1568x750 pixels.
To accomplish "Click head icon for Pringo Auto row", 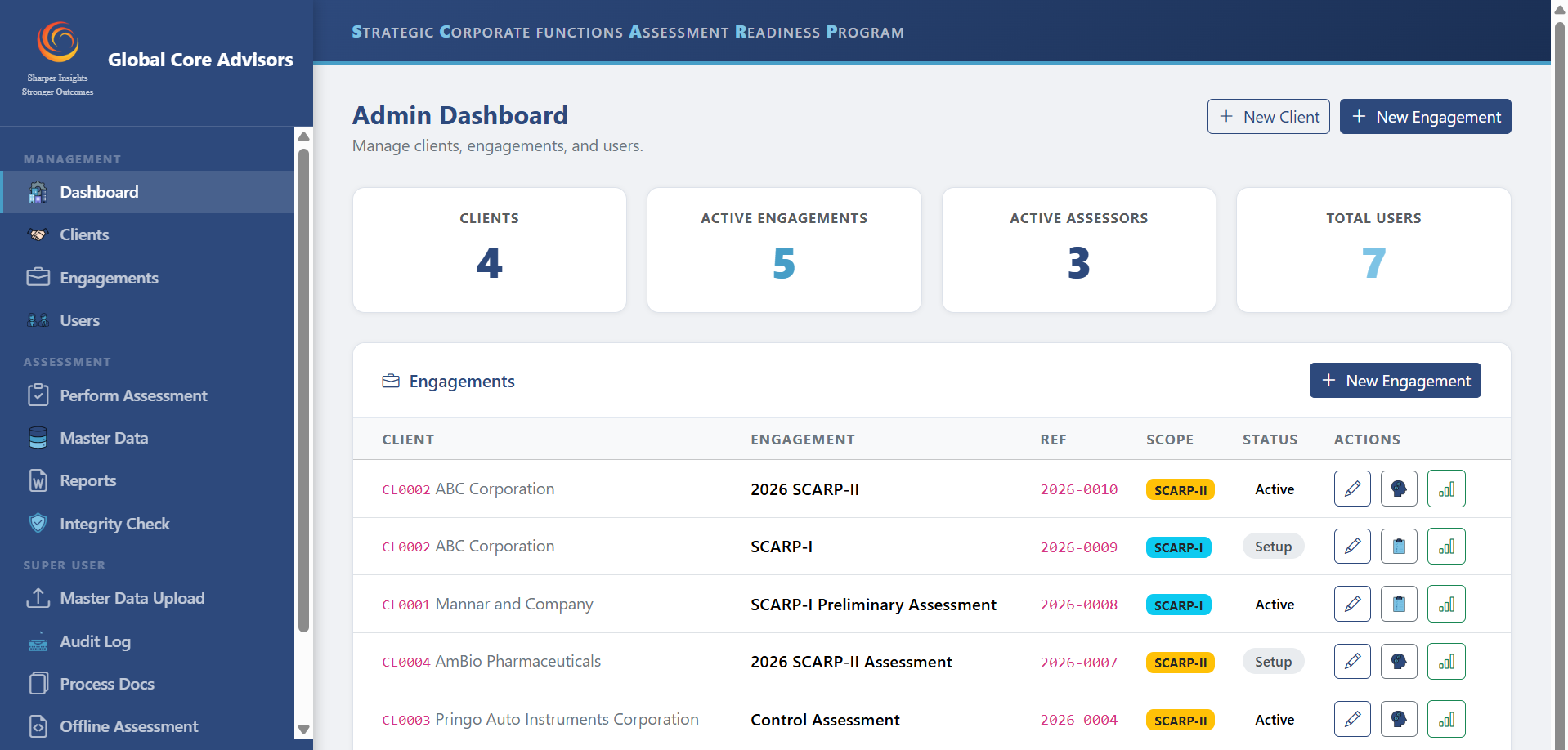I will point(1399,719).
